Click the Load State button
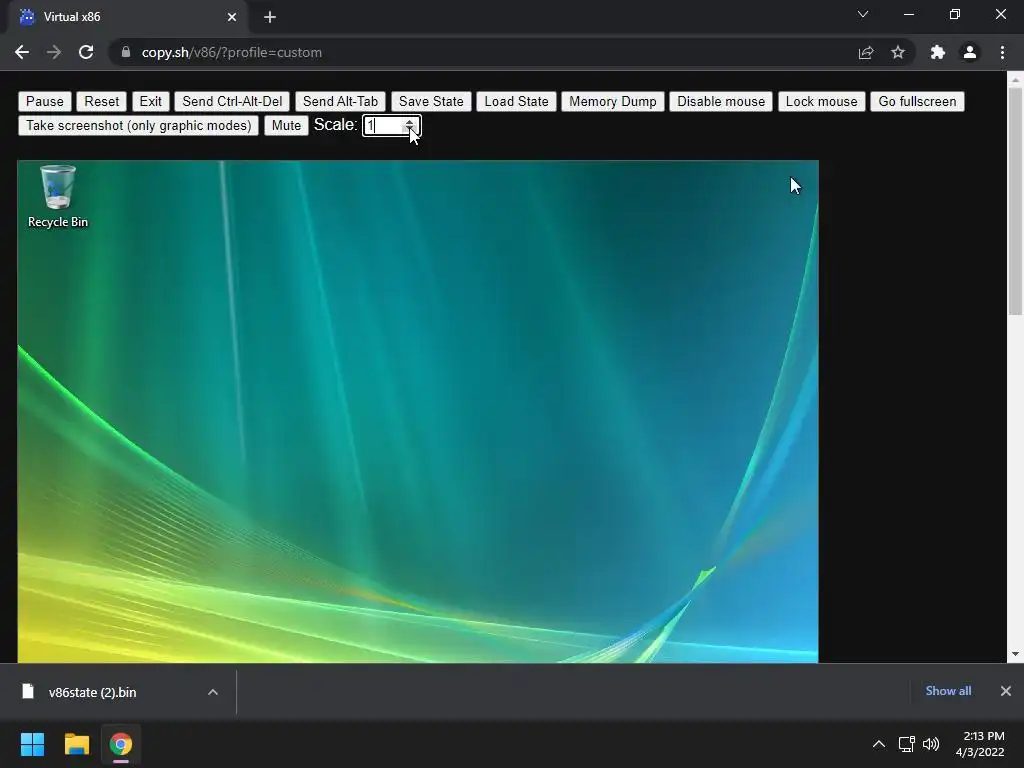The width and height of the screenshot is (1024, 768). (x=516, y=101)
